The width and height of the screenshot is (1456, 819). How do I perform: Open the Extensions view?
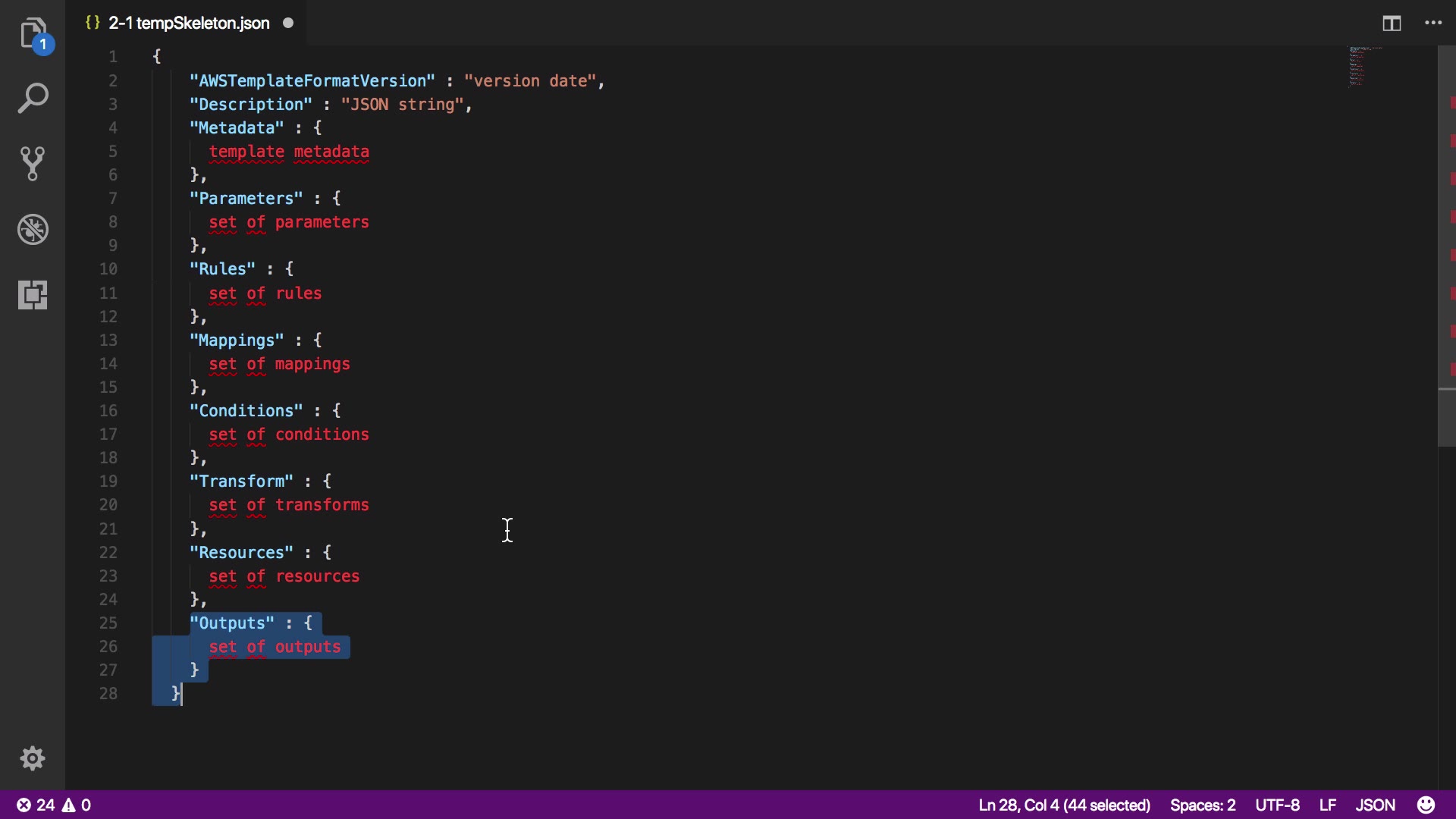click(x=33, y=294)
